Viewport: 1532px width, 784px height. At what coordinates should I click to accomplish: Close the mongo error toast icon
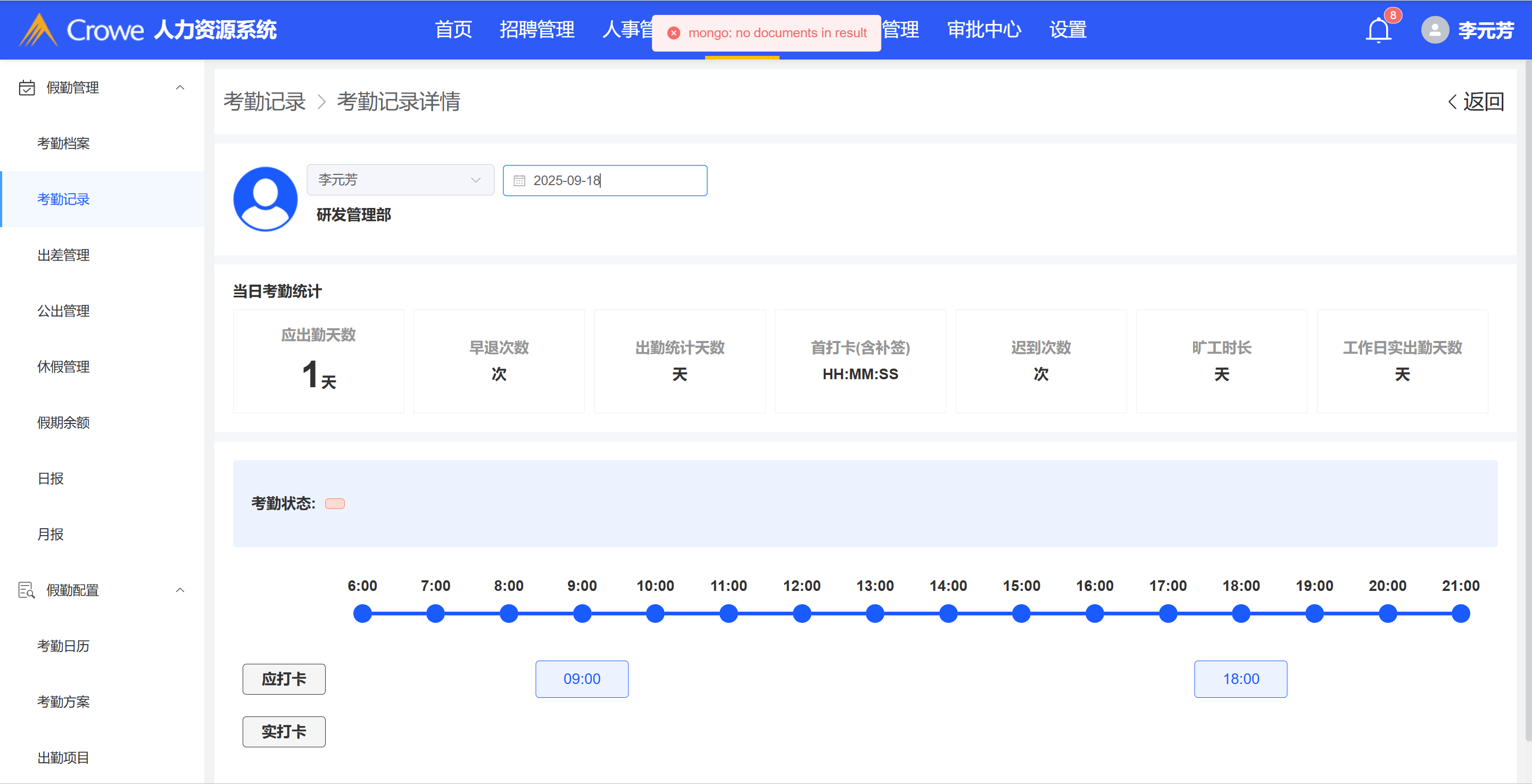point(673,34)
